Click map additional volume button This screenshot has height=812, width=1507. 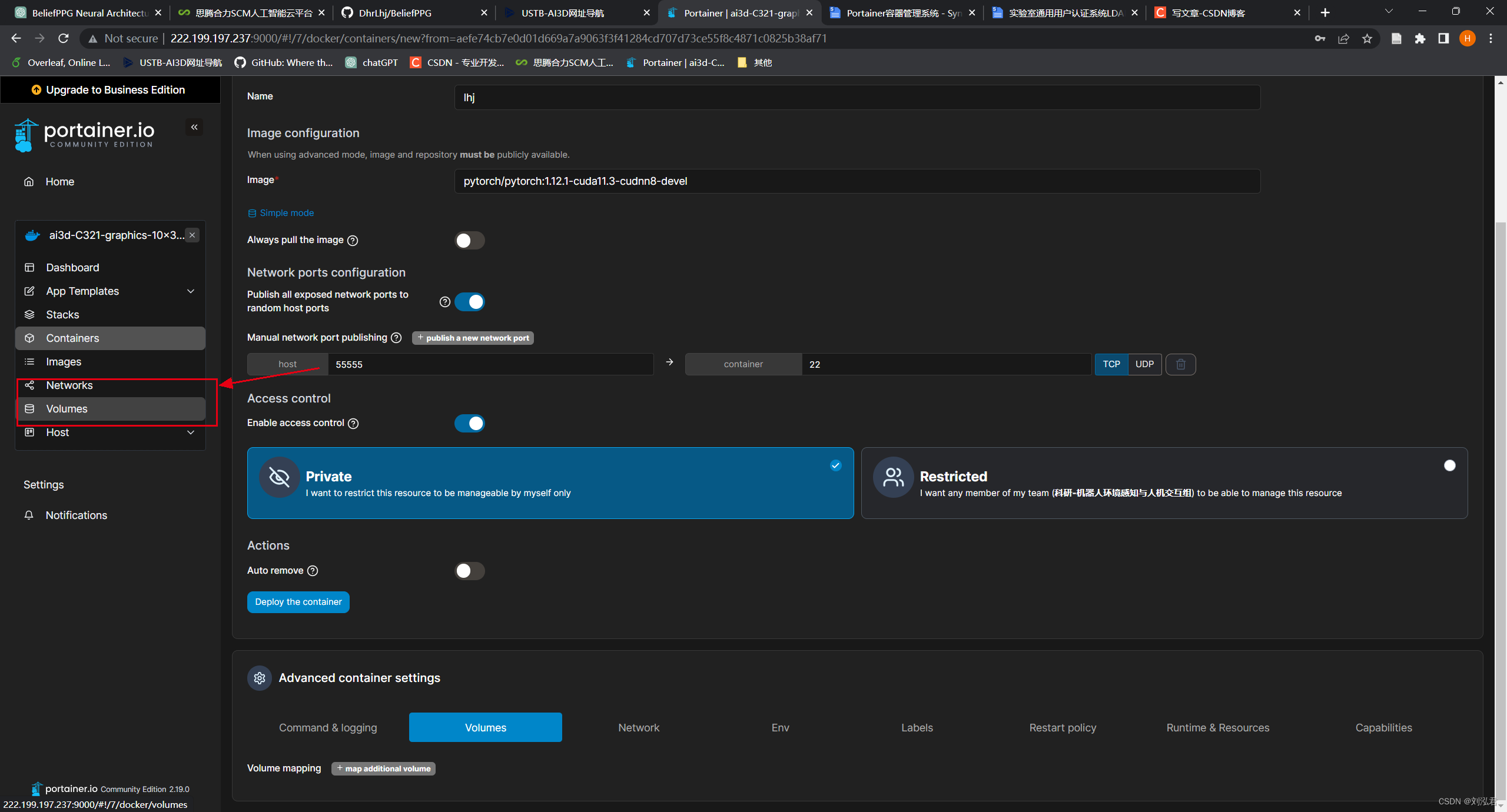point(383,768)
